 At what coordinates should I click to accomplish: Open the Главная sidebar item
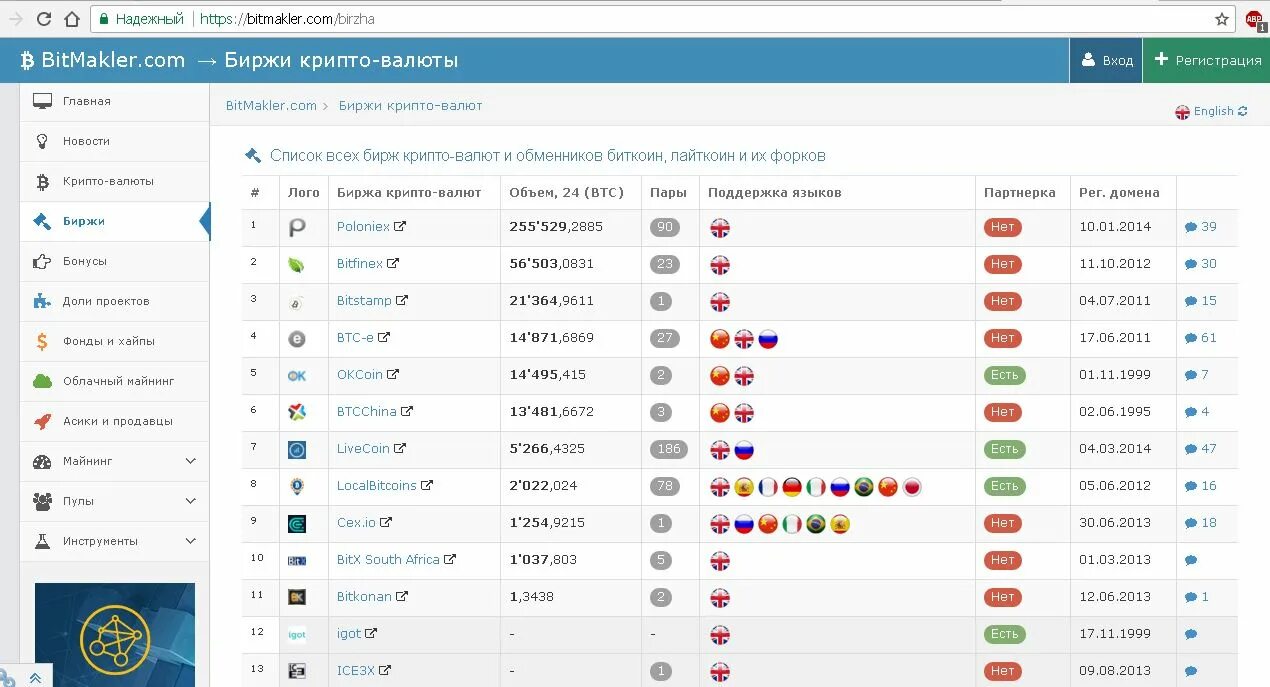(114, 101)
